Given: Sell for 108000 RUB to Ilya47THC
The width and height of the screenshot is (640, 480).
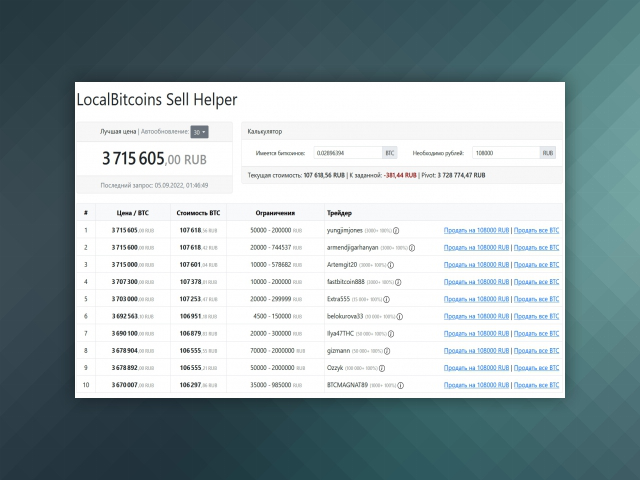Looking at the screenshot, I should 476,333.
